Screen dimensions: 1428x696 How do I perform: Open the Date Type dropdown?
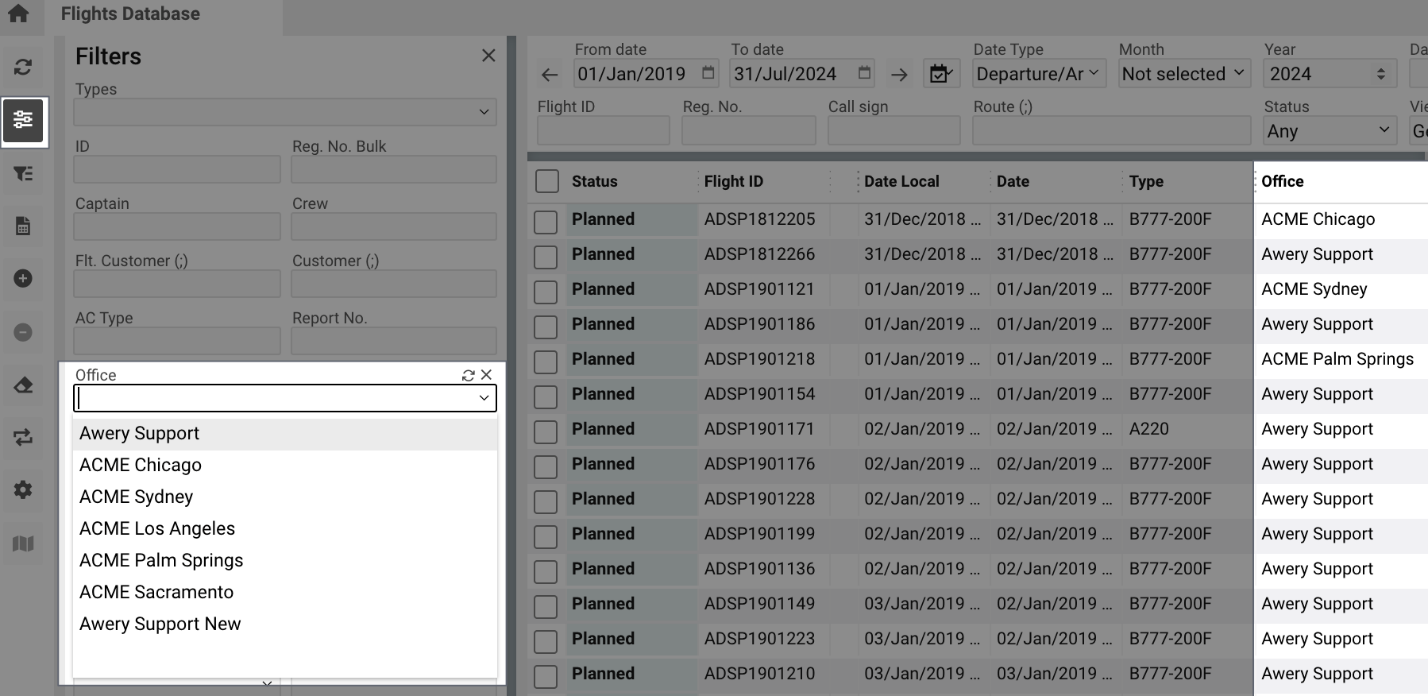[1038, 72]
